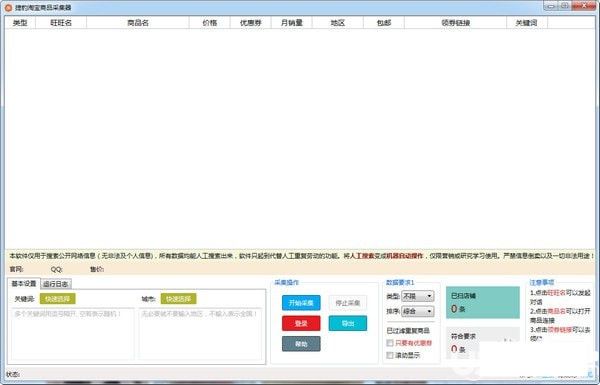The image size is (600, 385).
Task: Focus the keywords text input area
Action: 73,334
